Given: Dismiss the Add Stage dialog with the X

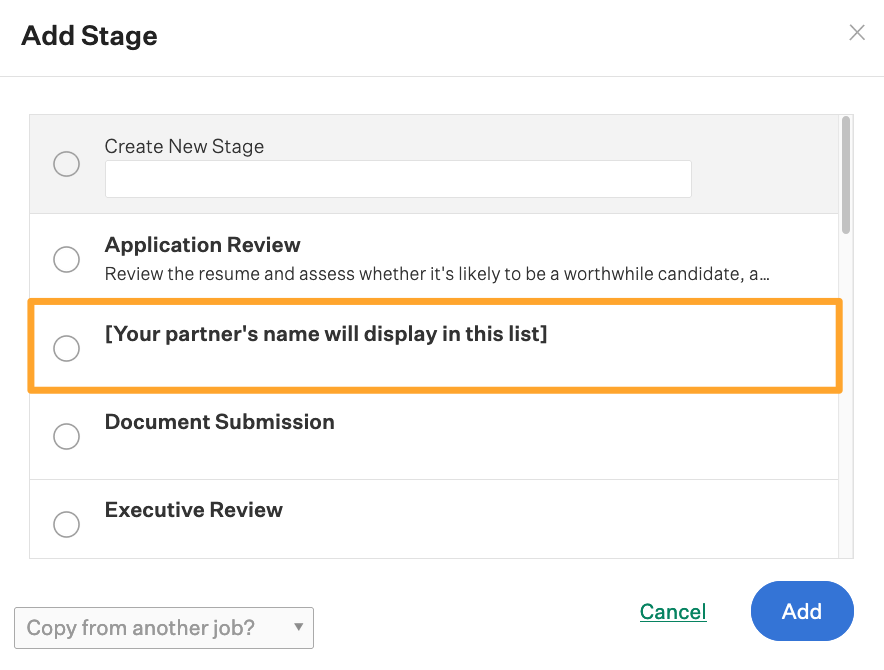Looking at the screenshot, I should click(x=857, y=32).
